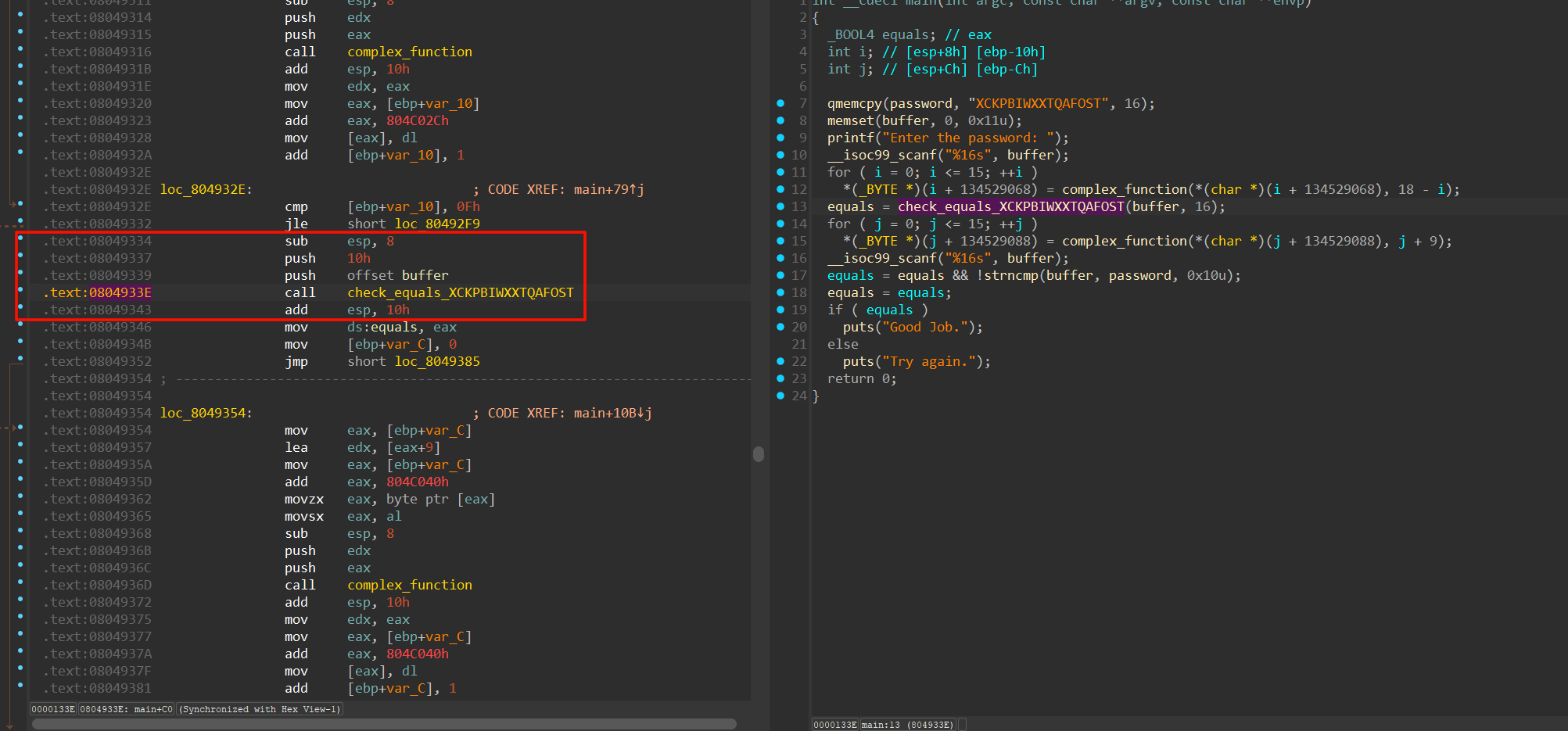Toggle breakpoint dot on pseudocode line 23 return

(x=780, y=378)
